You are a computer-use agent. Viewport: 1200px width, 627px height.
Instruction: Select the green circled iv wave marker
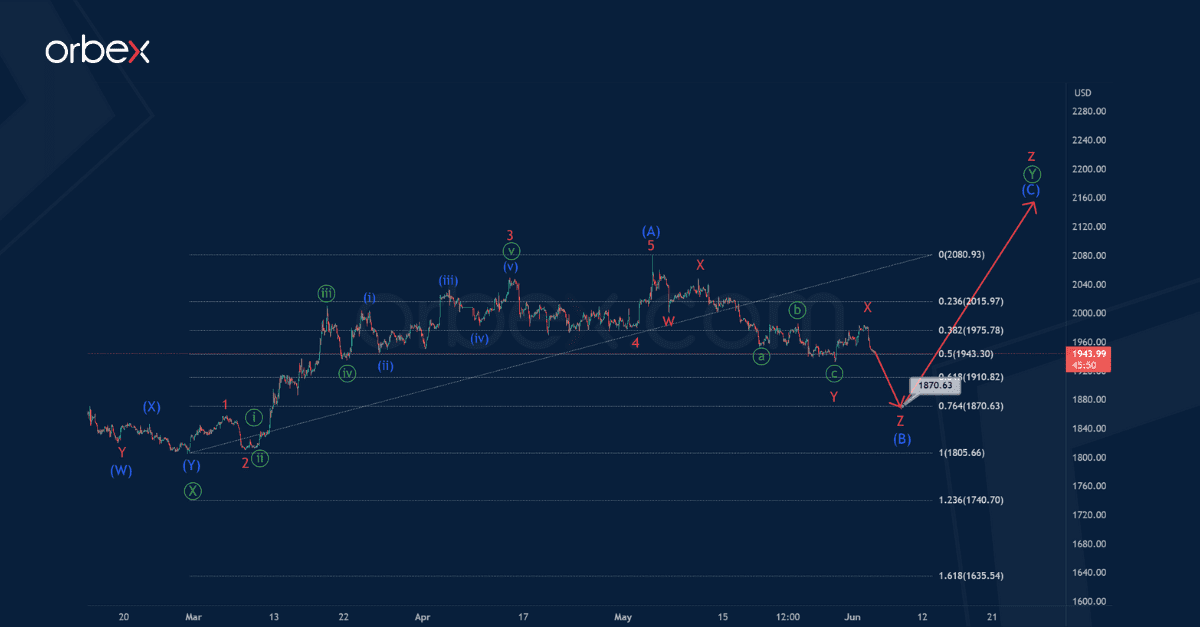point(347,373)
